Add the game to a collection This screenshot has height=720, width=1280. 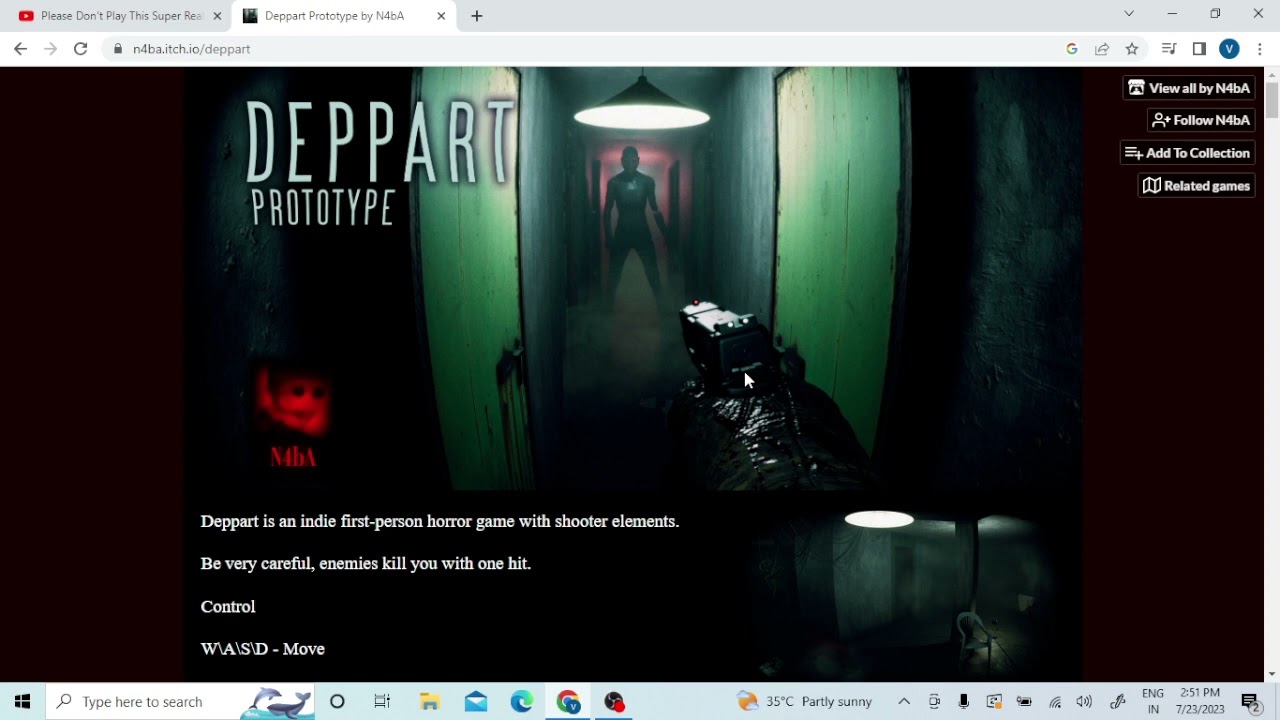[1188, 153]
